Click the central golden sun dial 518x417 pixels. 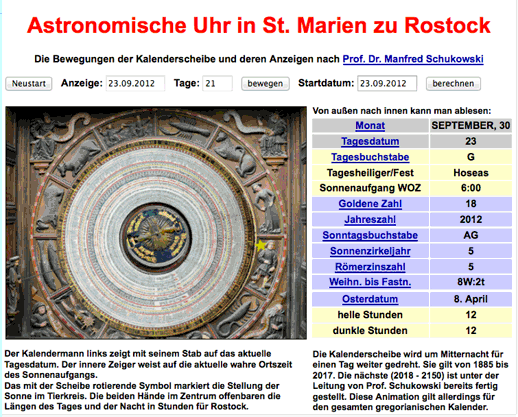point(156,236)
